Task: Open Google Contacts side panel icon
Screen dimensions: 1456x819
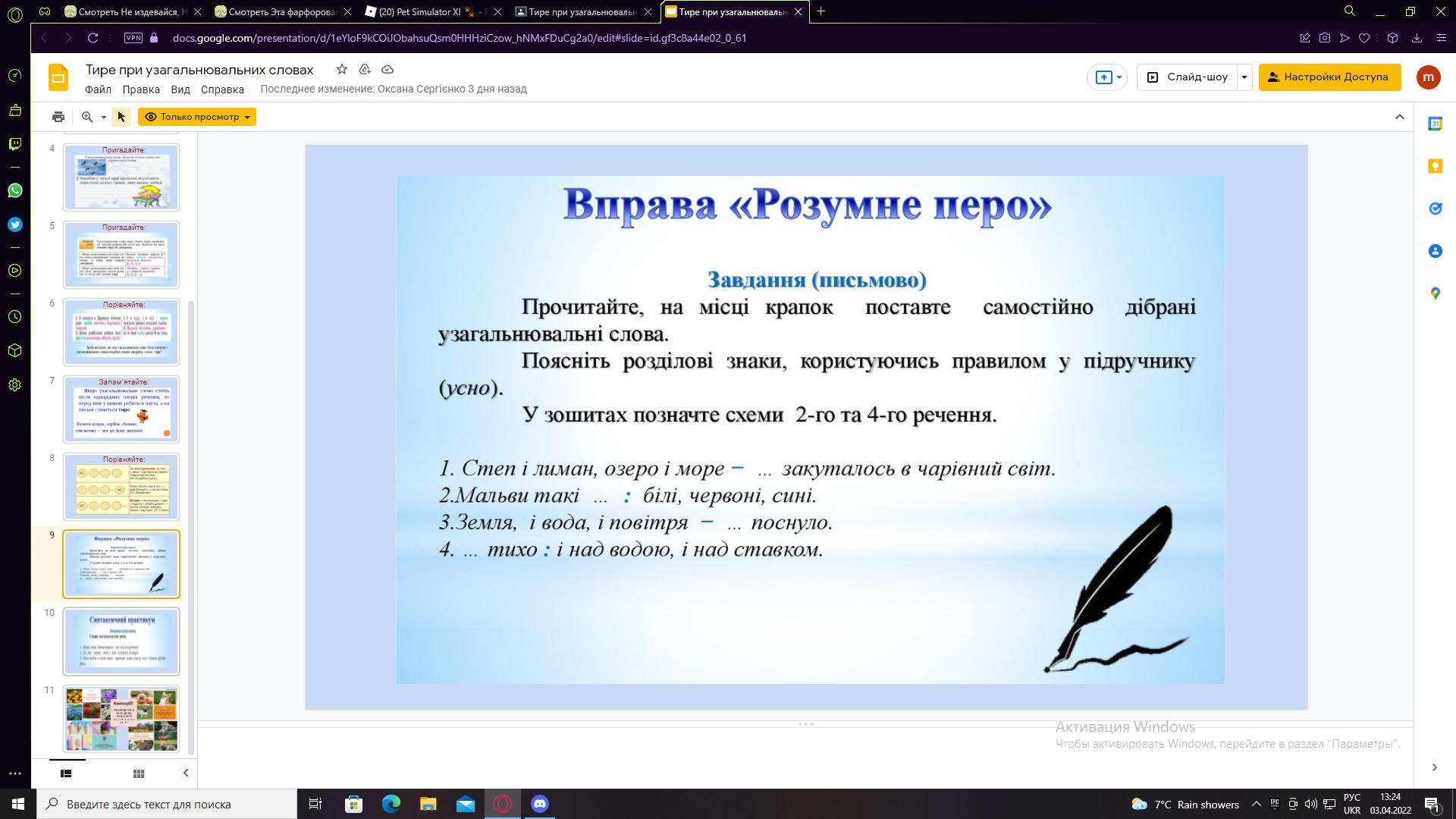Action: pyautogui.click(x=1435, y=251)
